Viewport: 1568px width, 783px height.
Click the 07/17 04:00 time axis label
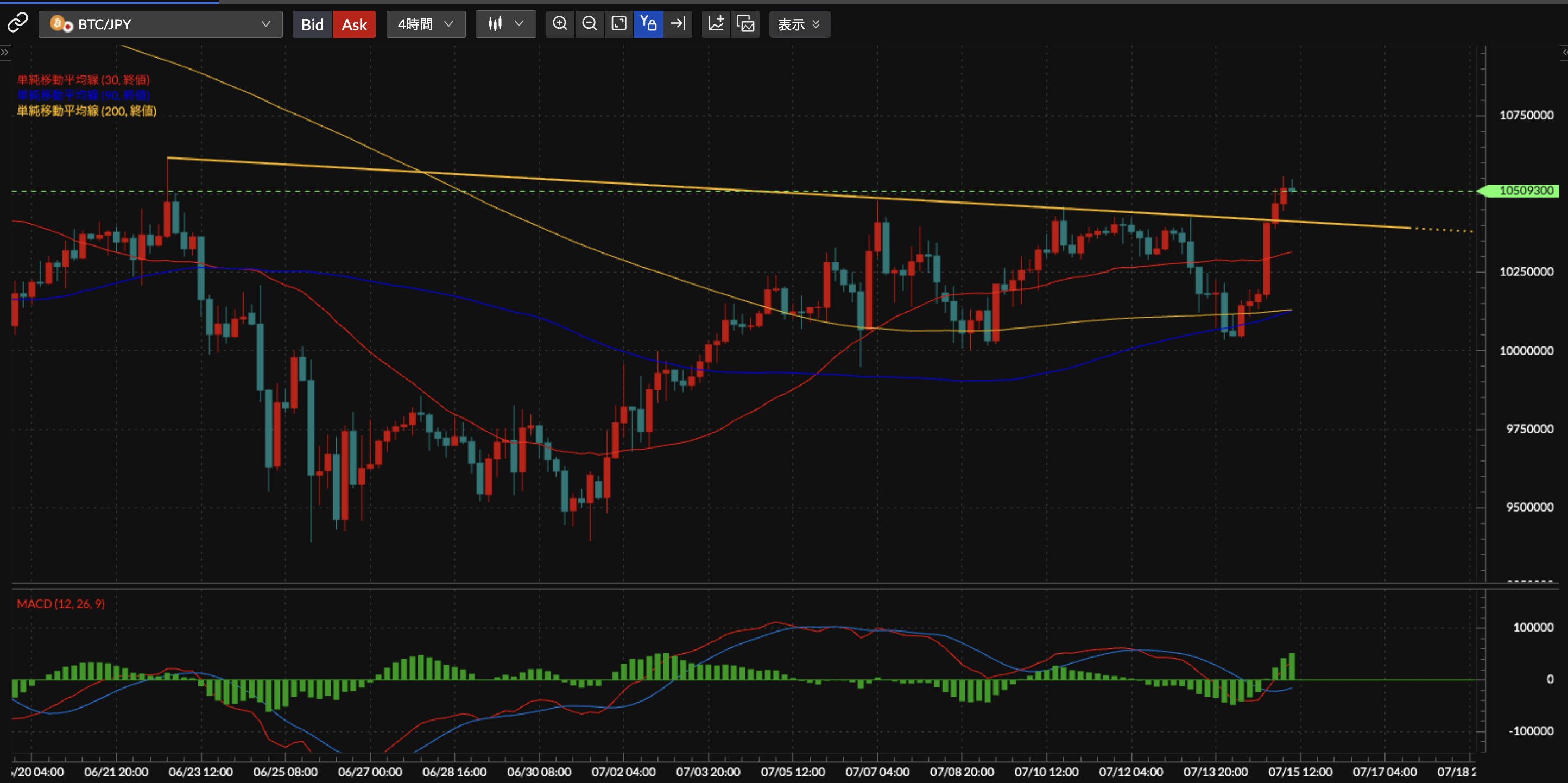[1385, 772]
